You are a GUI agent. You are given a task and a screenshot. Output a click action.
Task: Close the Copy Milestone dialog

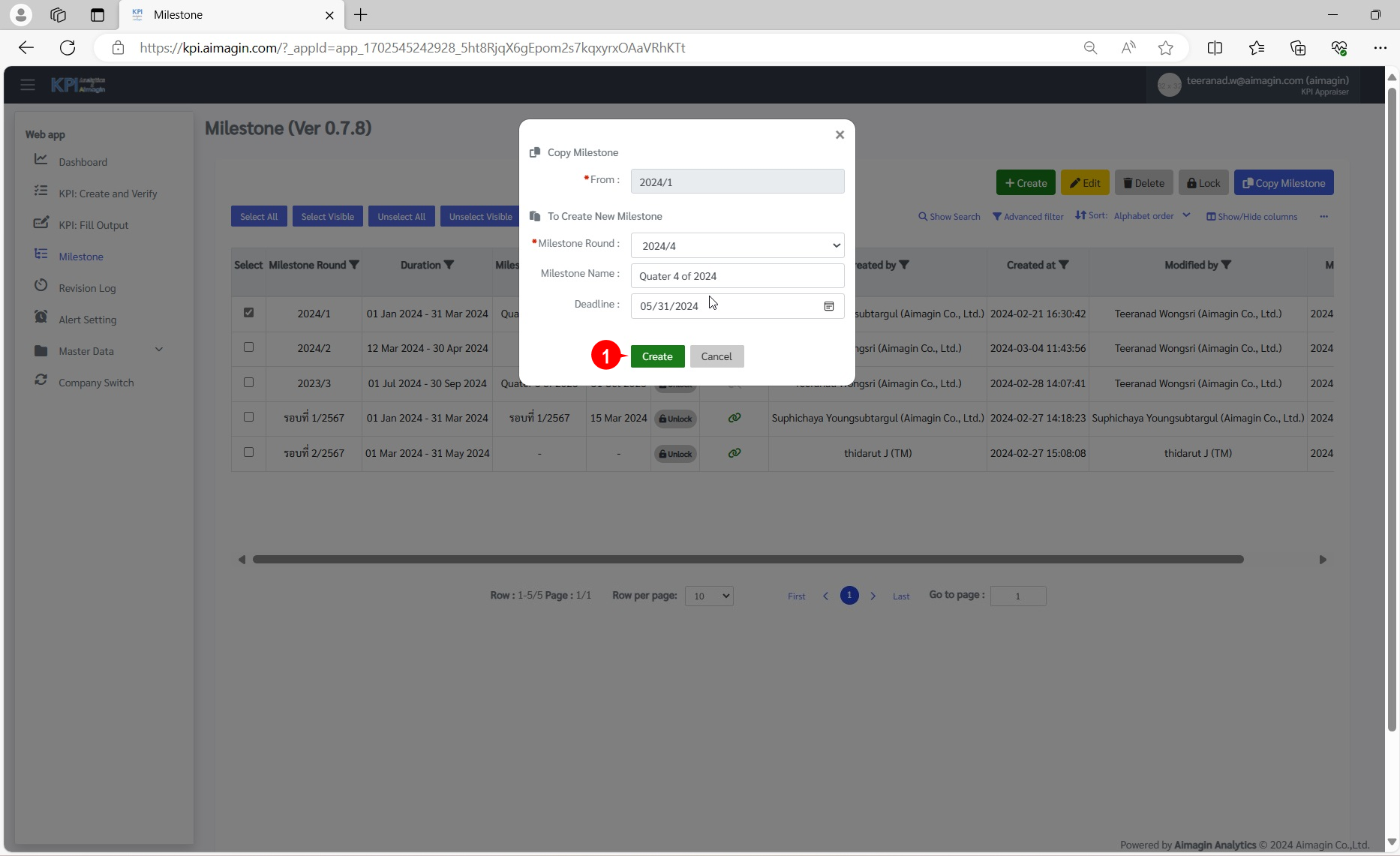click(x=840, y=135)
